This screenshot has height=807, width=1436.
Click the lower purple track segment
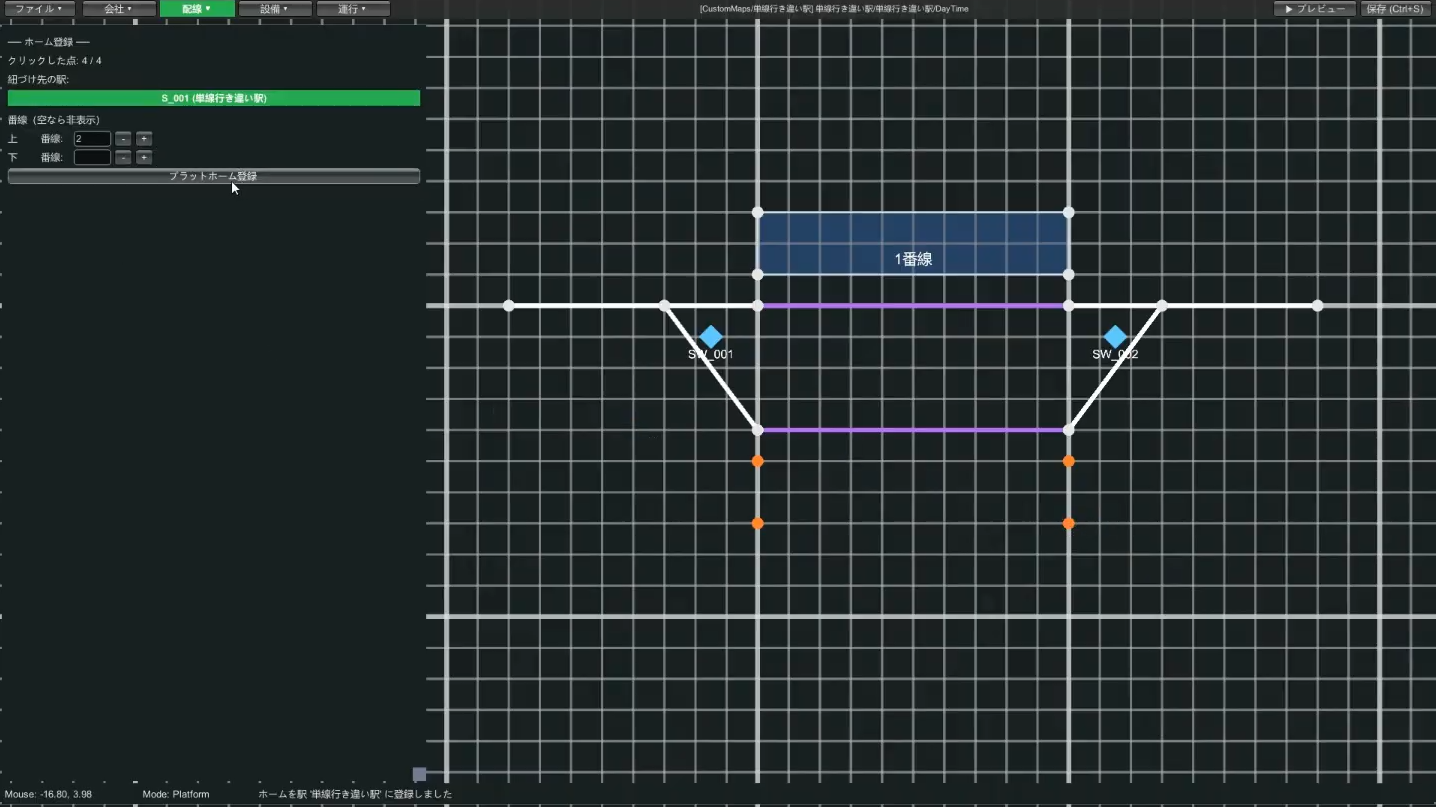(913, 430)
